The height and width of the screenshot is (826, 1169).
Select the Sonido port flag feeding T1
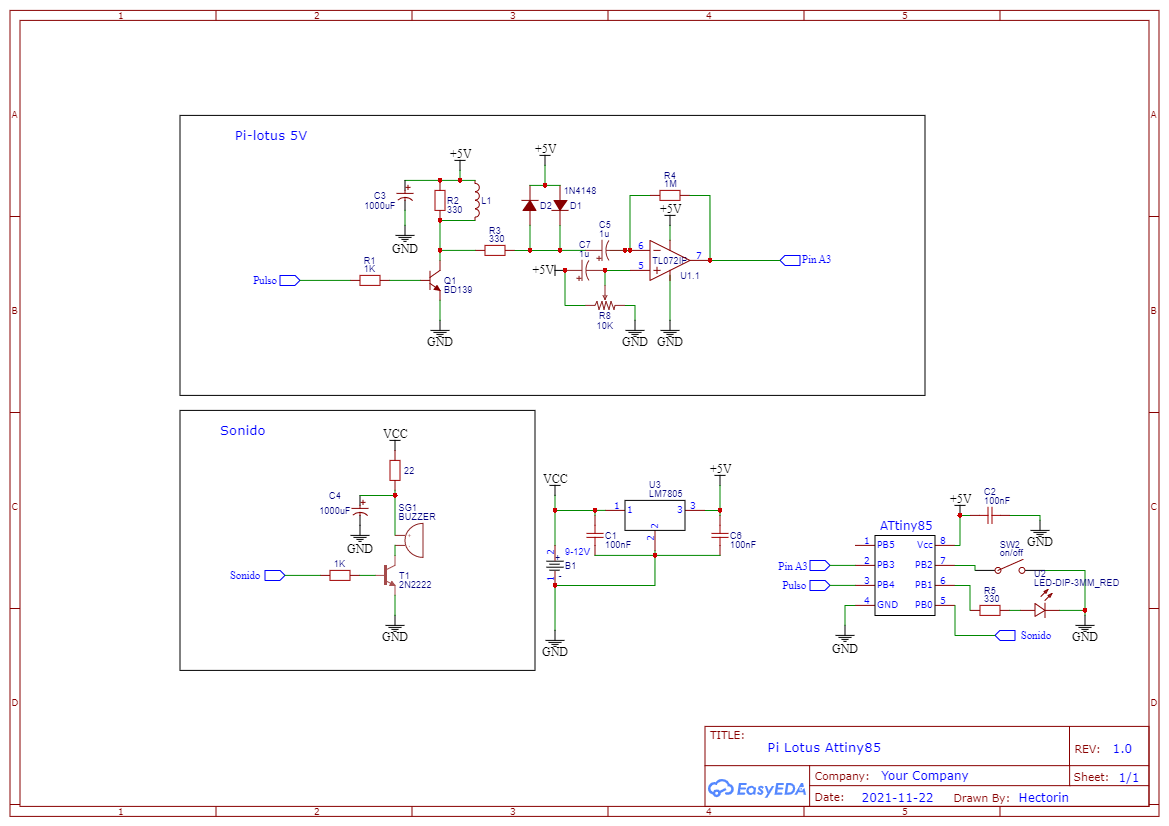click(275, 576)
